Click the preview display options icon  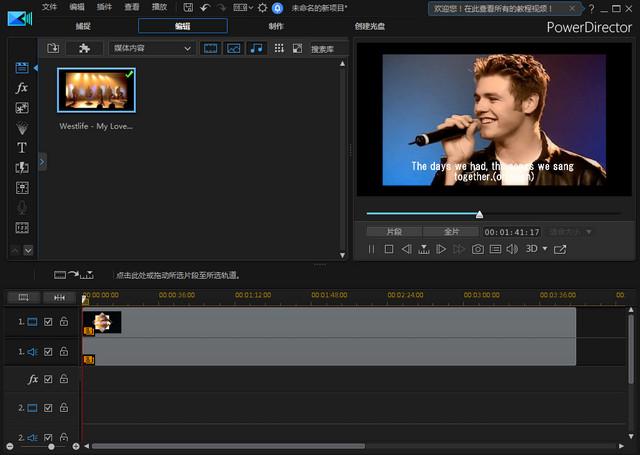496,249
